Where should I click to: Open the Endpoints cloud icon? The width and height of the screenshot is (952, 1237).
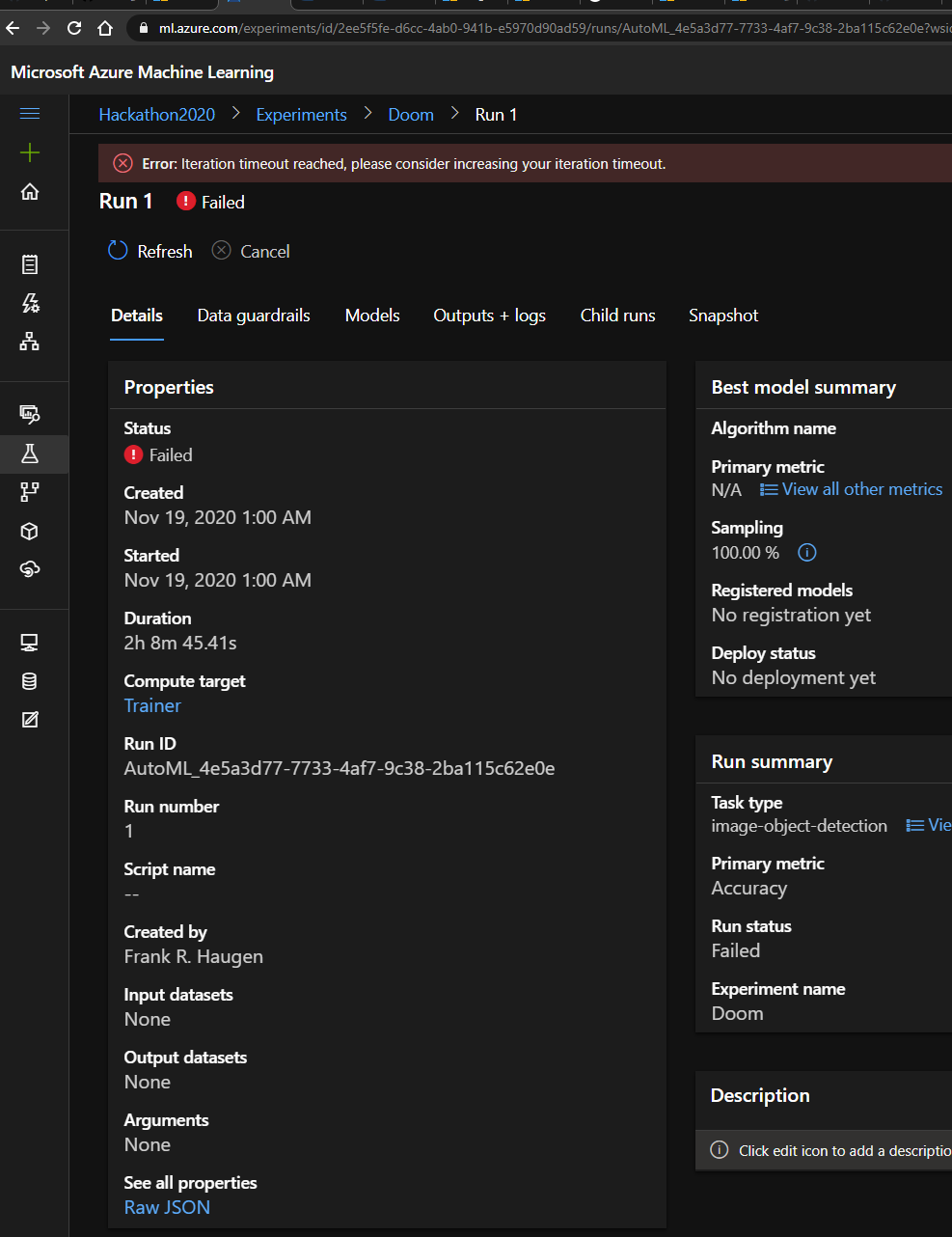click(29, 569)
